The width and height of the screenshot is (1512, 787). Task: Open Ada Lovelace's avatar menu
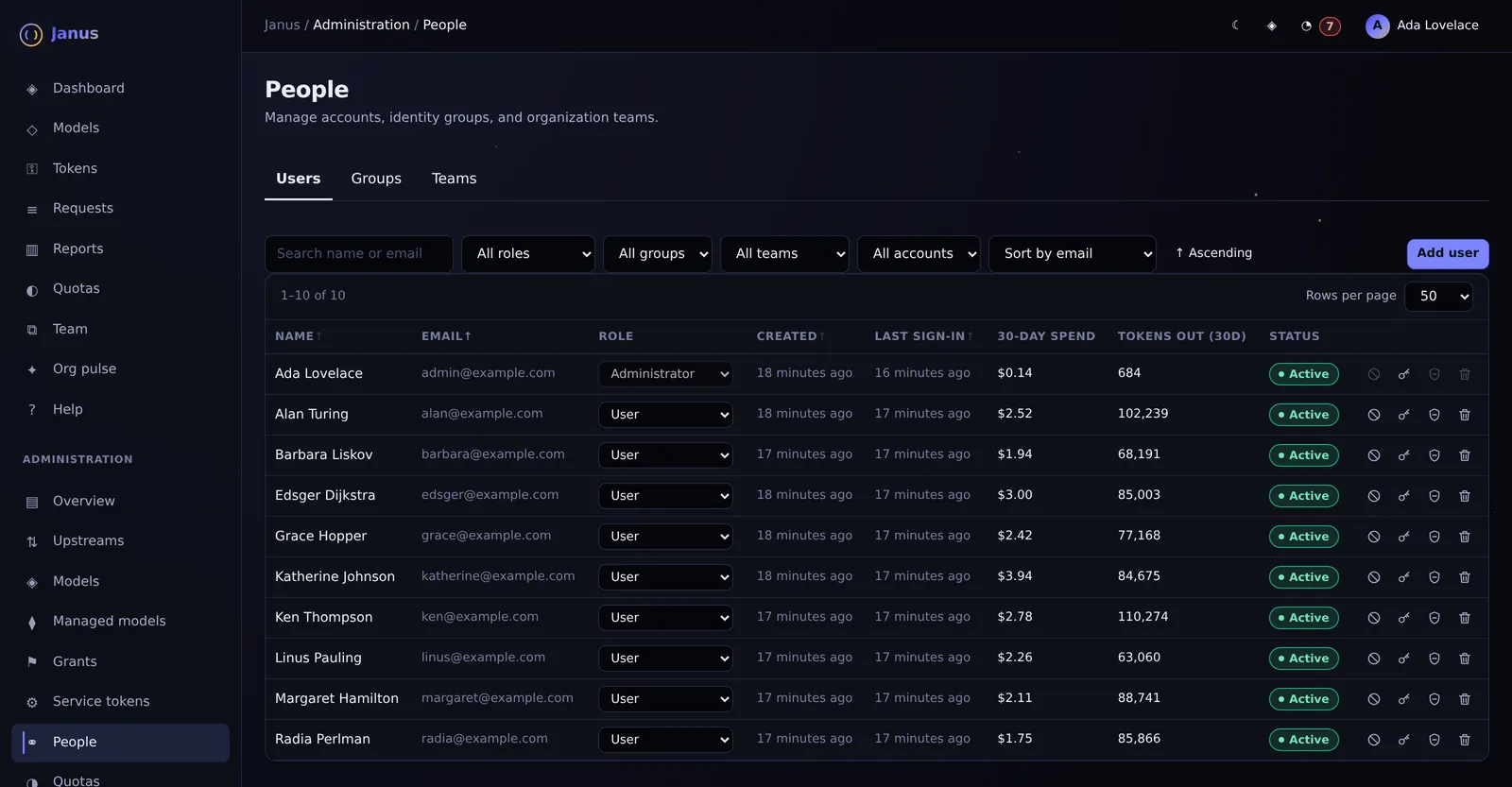click(x=1422, y=26)
